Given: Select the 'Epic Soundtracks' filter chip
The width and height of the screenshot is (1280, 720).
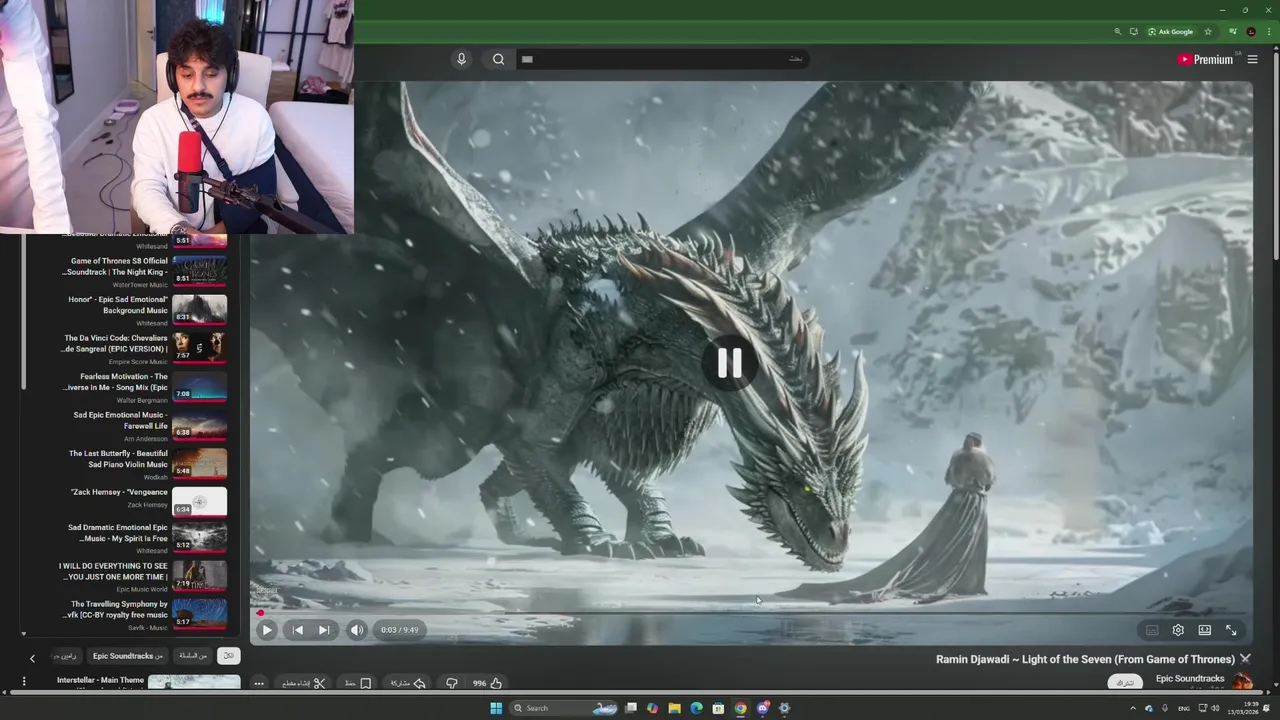Looking at the screenshot, I should pos(128,656).
